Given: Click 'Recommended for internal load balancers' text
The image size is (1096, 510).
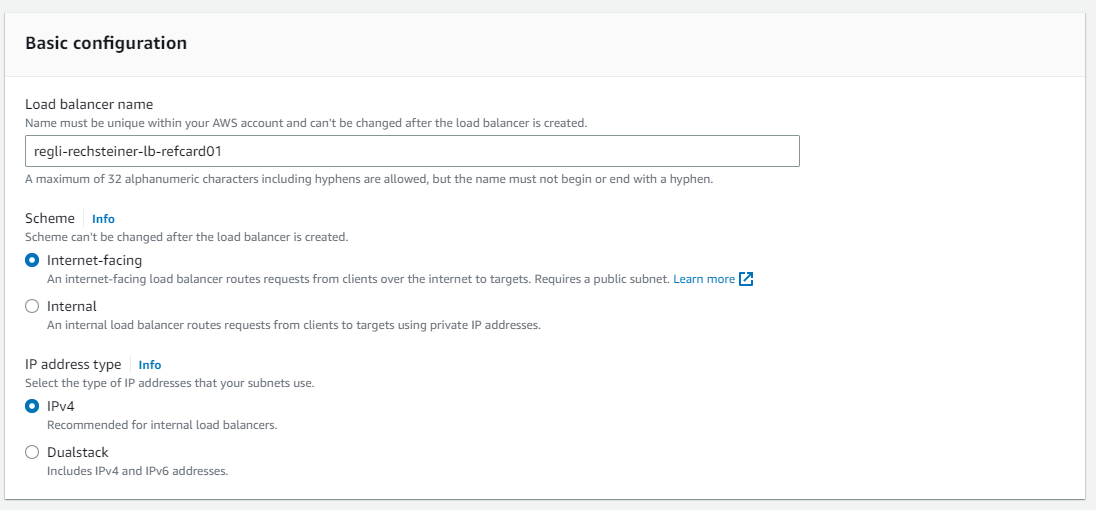Looking at the screenshot, I should 162,425.
